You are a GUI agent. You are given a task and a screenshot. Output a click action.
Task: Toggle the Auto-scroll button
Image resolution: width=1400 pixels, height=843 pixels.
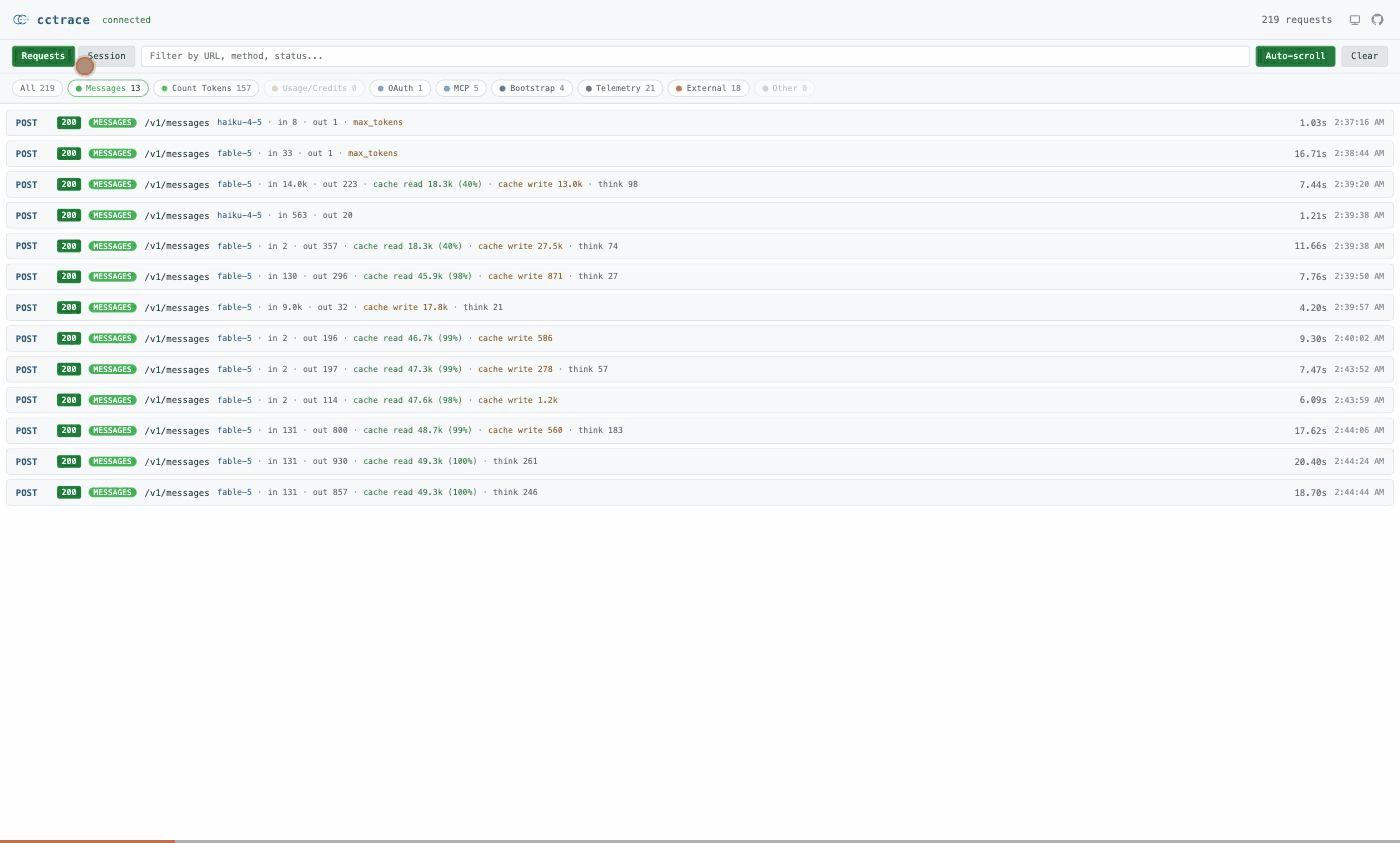[x=1295, y=56]
